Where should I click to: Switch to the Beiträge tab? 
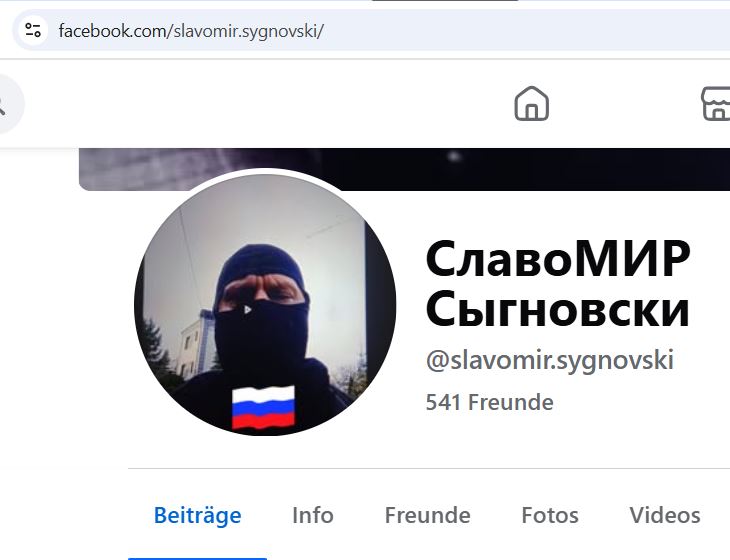pyautogui.click(x=197, y=515)
